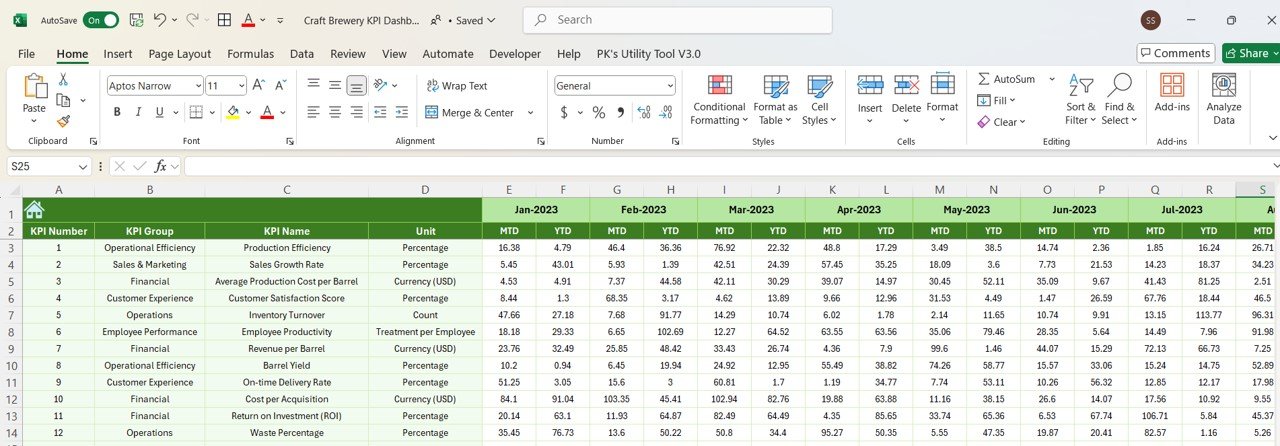Click Increase Font Size icon

258,86
